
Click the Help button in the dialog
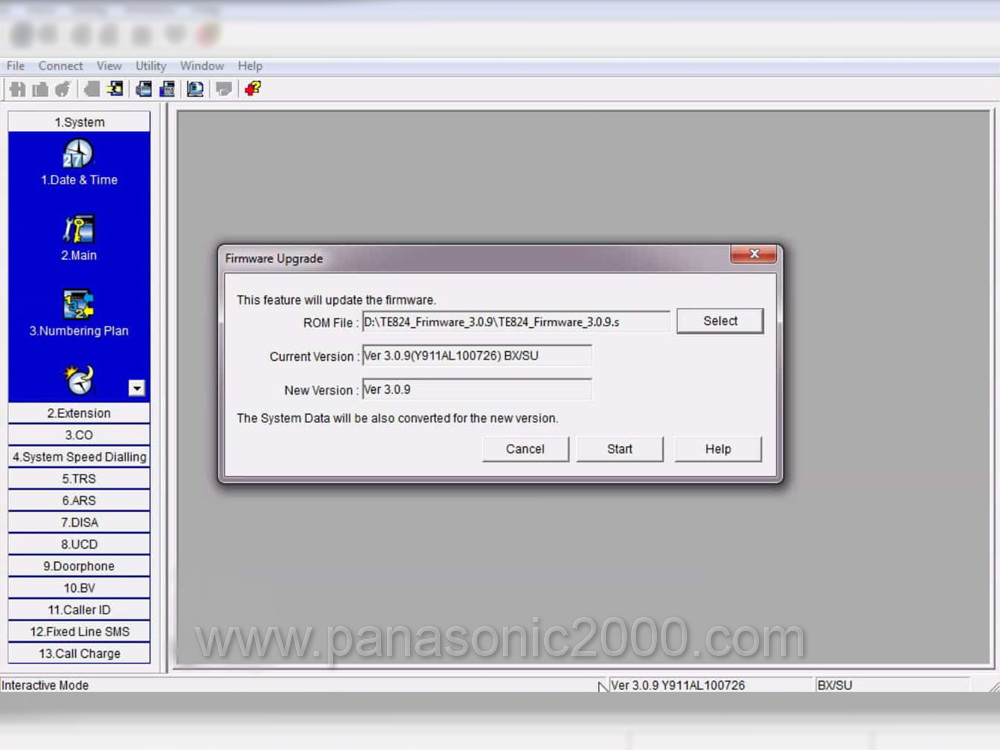718,449
